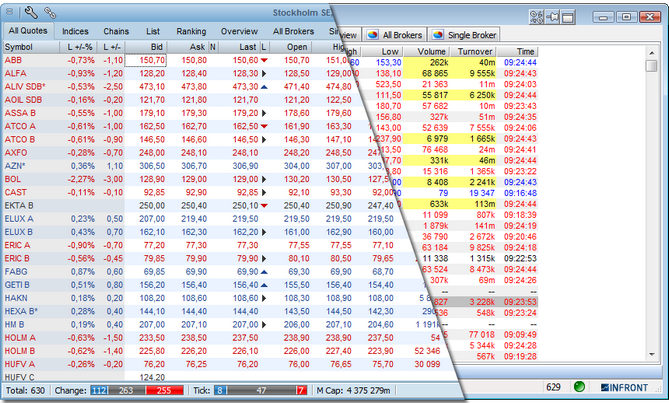Click the window grip menu icon
Image resolution: width=669 pixels, height=403 pixels.
(x=9, y=12)
